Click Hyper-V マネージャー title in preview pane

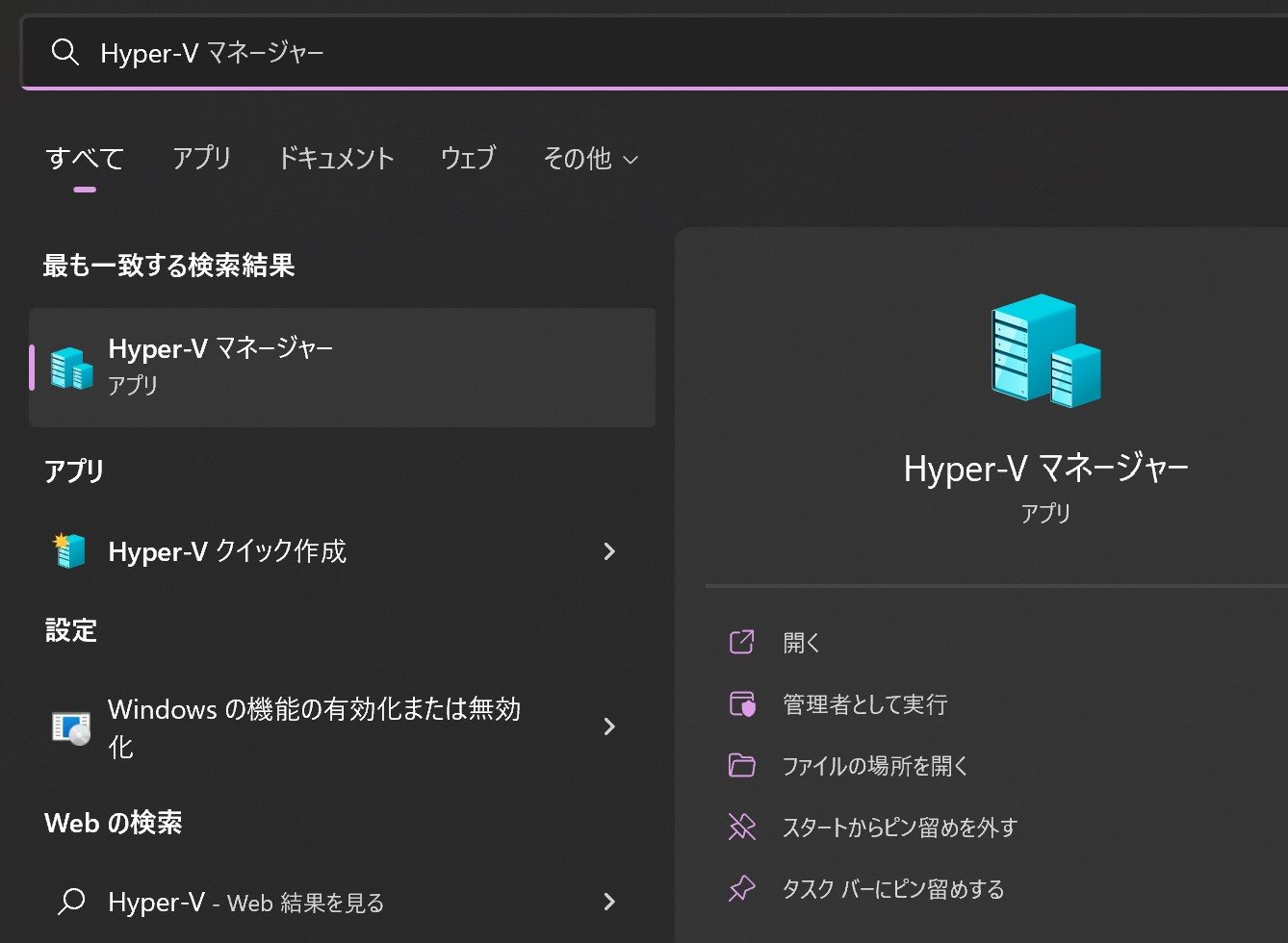pyautogui.click(x=1046, y=469)
